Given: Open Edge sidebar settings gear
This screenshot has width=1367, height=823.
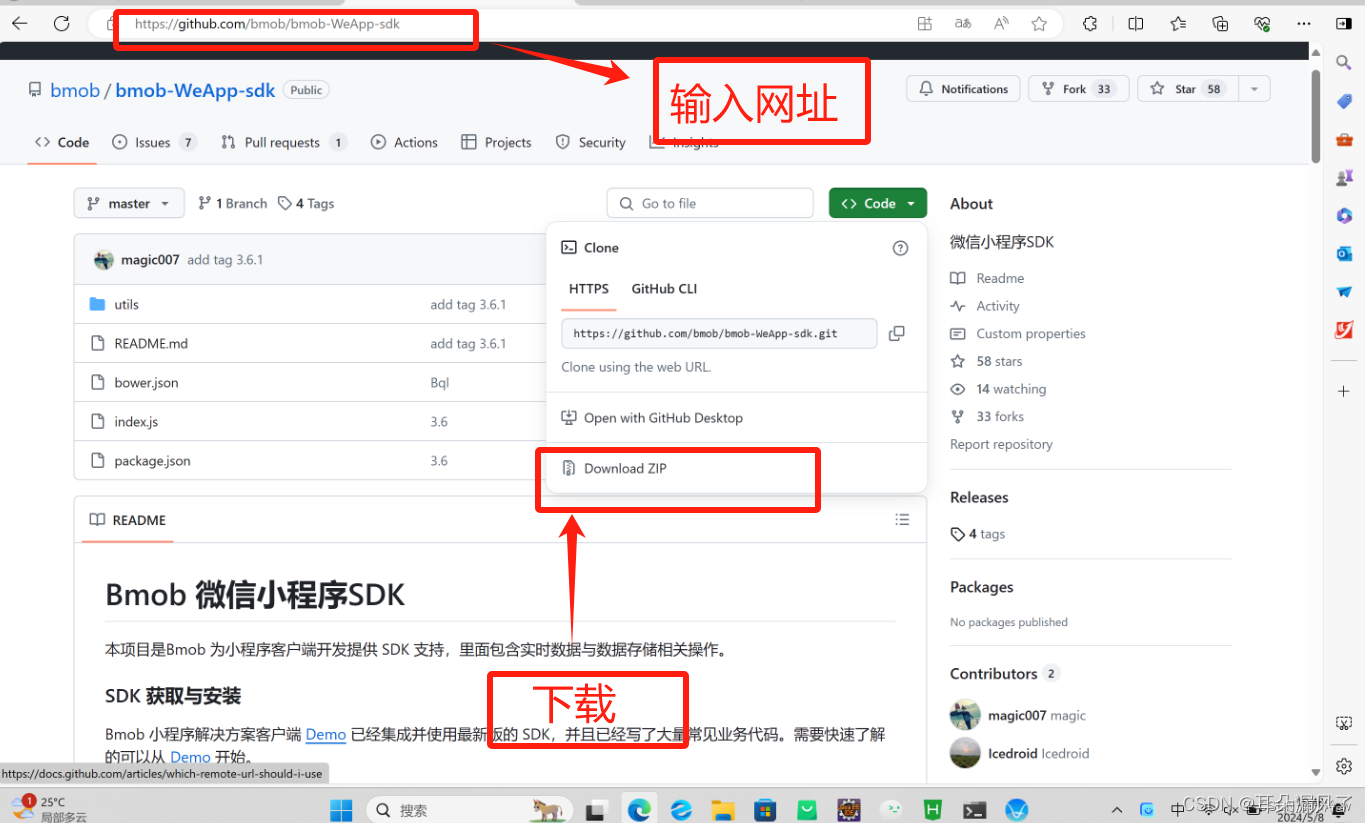Looking at the screenshot, I should pyautogui.click(x=1344, y=766).
